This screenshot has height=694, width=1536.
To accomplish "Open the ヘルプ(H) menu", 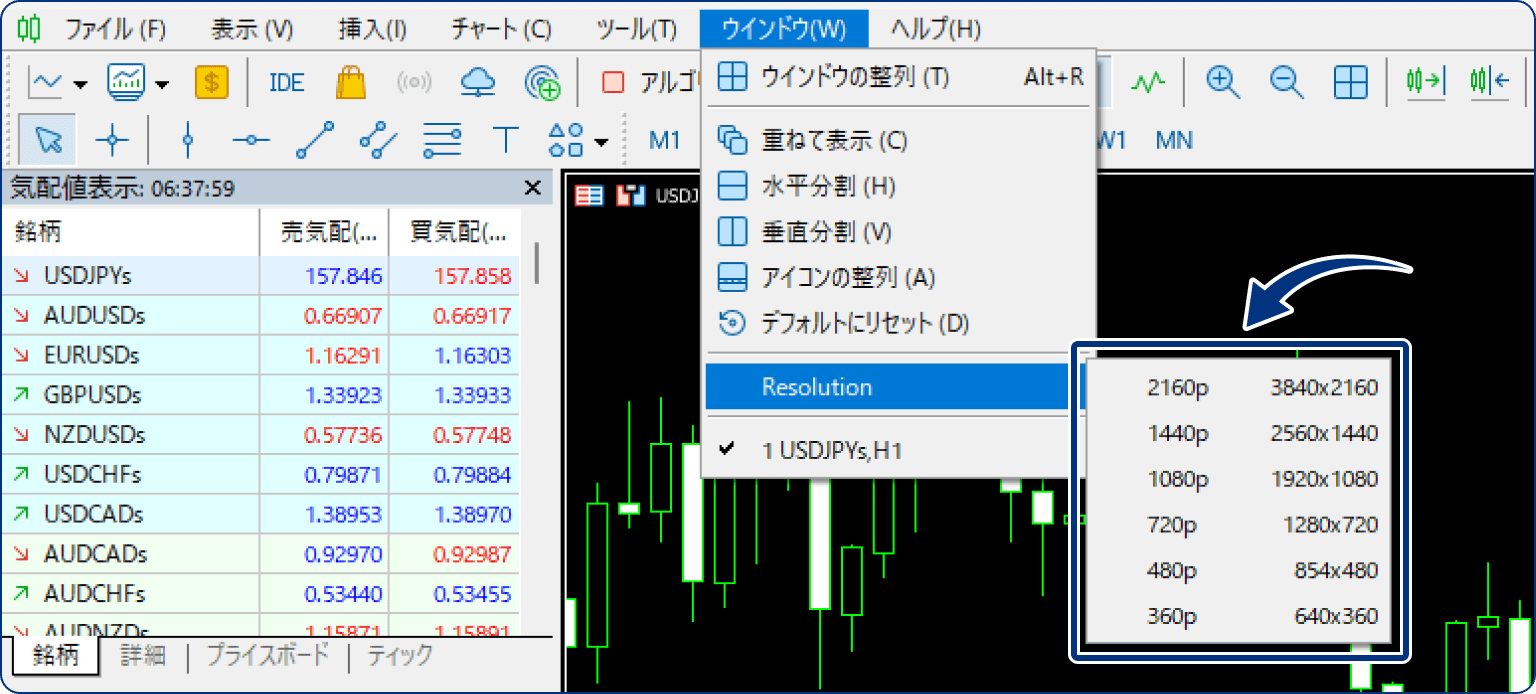I will 936,29.
